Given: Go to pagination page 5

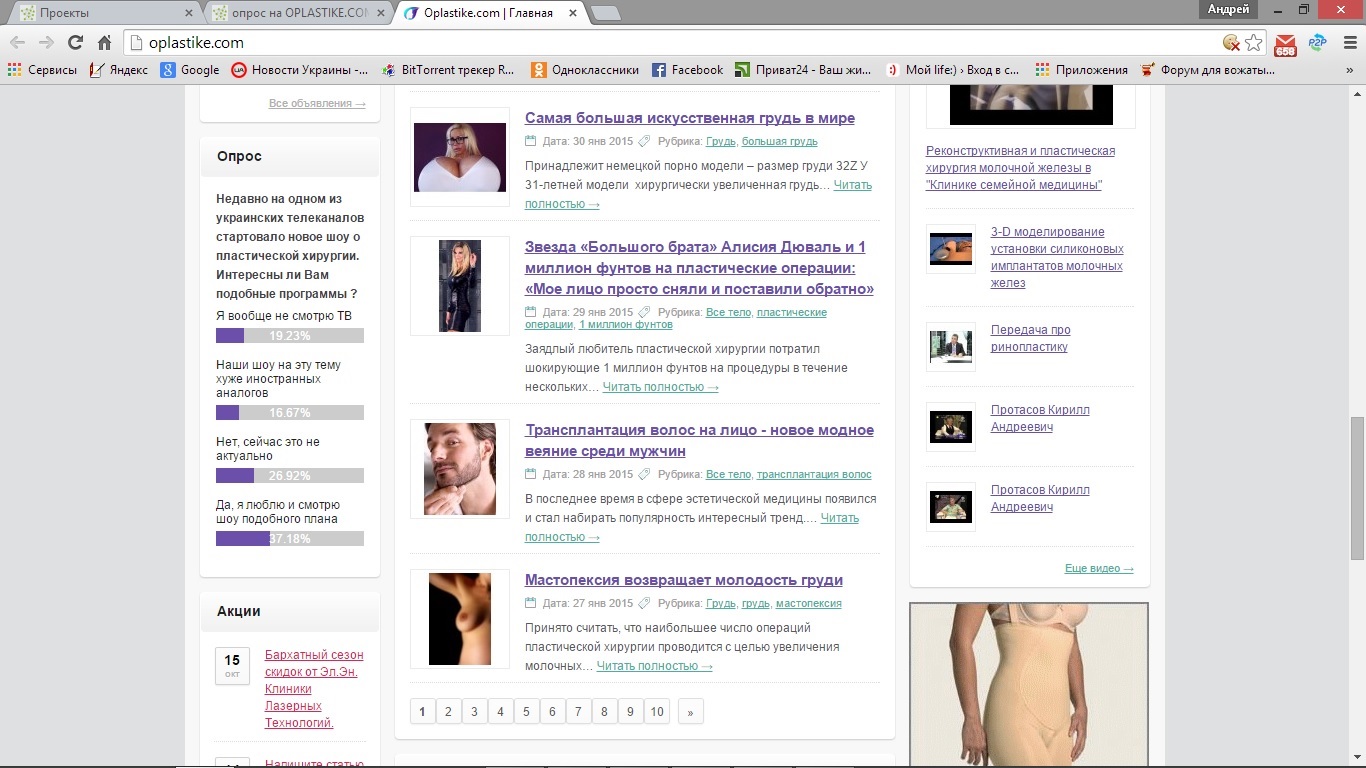Looking at the screenshot, I should 526,712.
